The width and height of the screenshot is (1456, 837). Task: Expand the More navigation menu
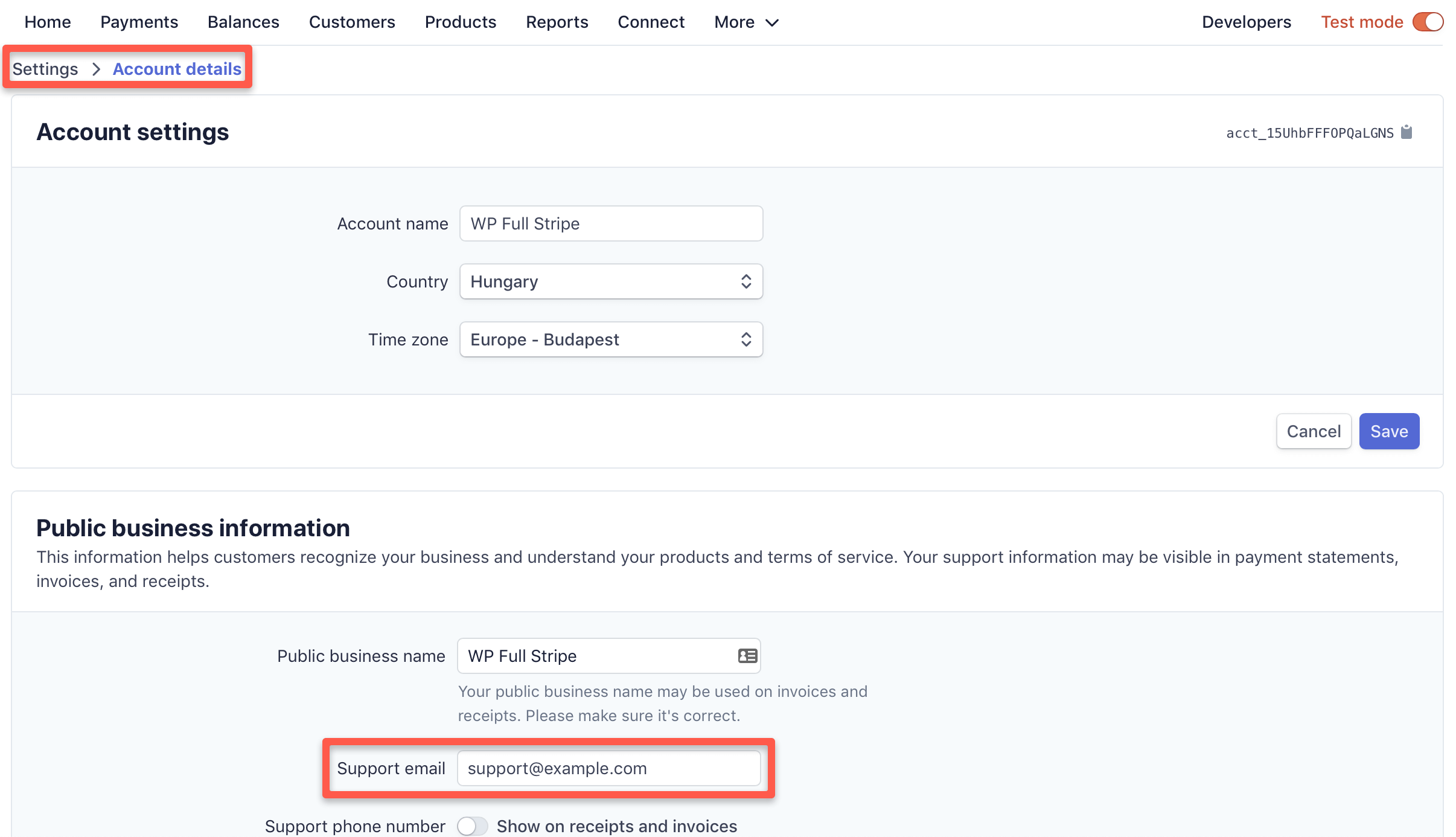tap(746, 22)
